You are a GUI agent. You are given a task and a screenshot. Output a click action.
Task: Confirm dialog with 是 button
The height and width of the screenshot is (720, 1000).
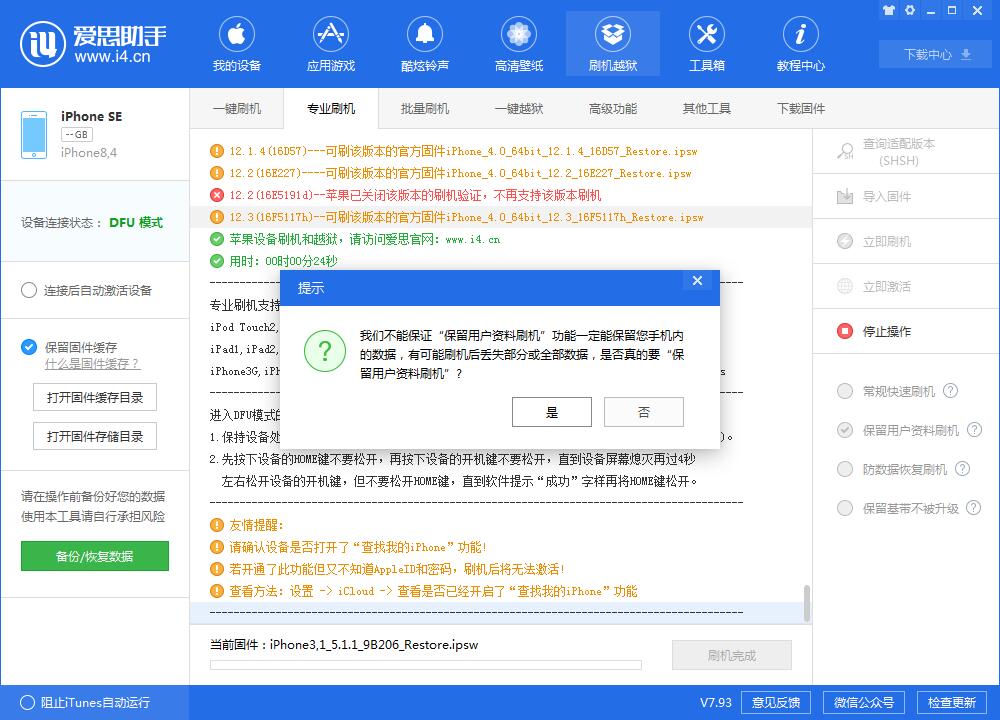[552, 412]
